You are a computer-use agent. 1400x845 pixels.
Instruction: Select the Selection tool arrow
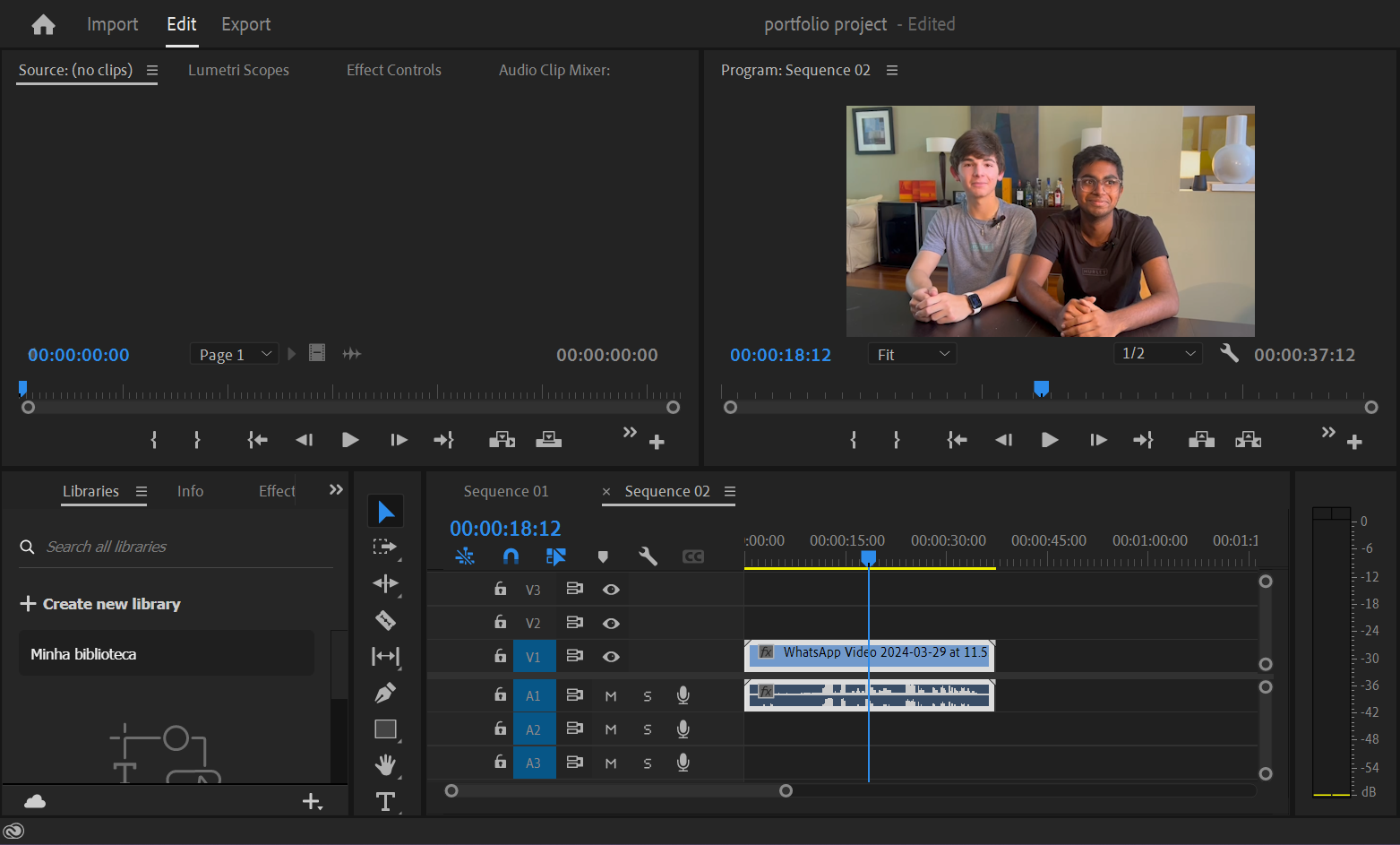click(385, 512)
